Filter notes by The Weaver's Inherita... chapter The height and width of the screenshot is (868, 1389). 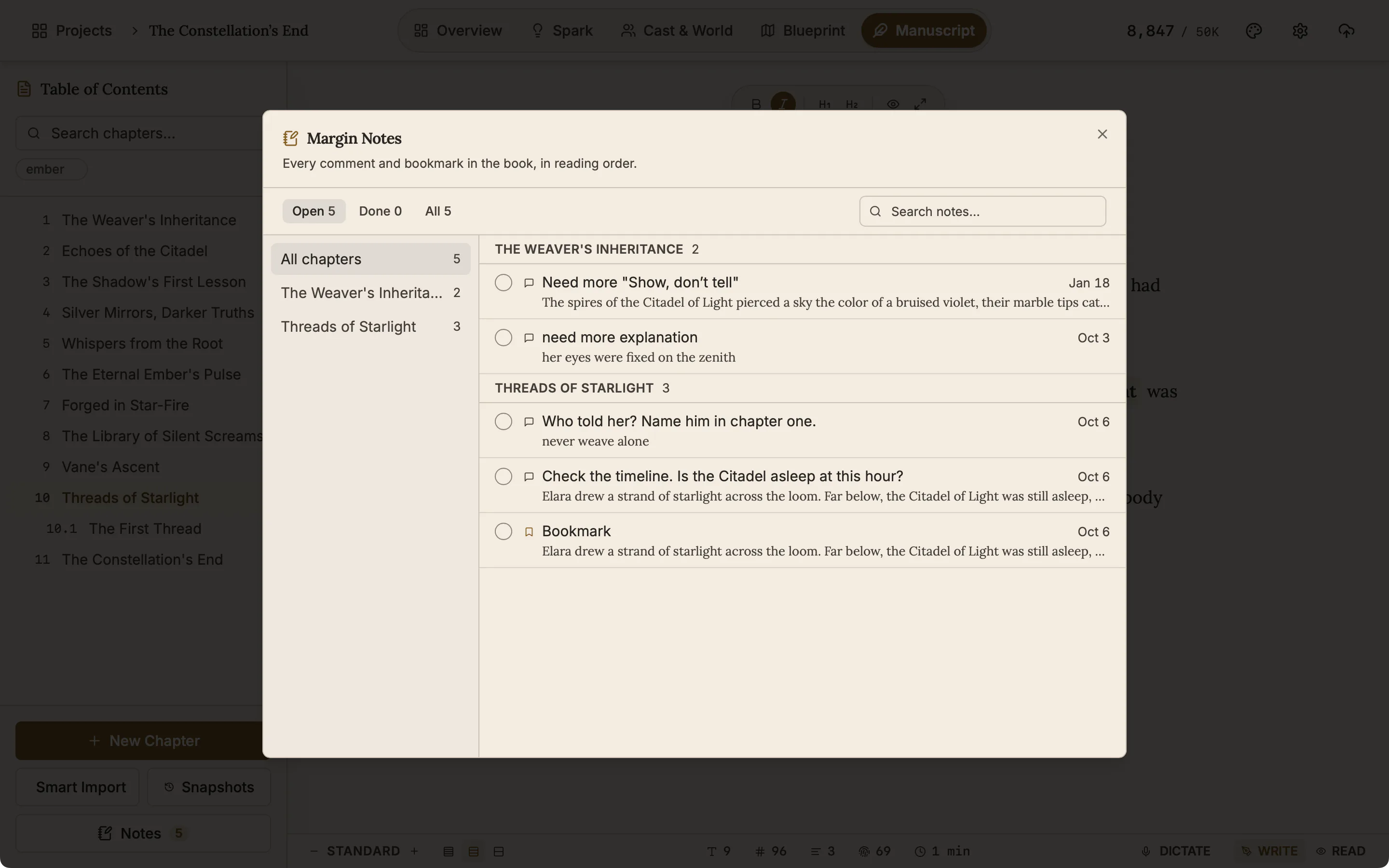370,293
